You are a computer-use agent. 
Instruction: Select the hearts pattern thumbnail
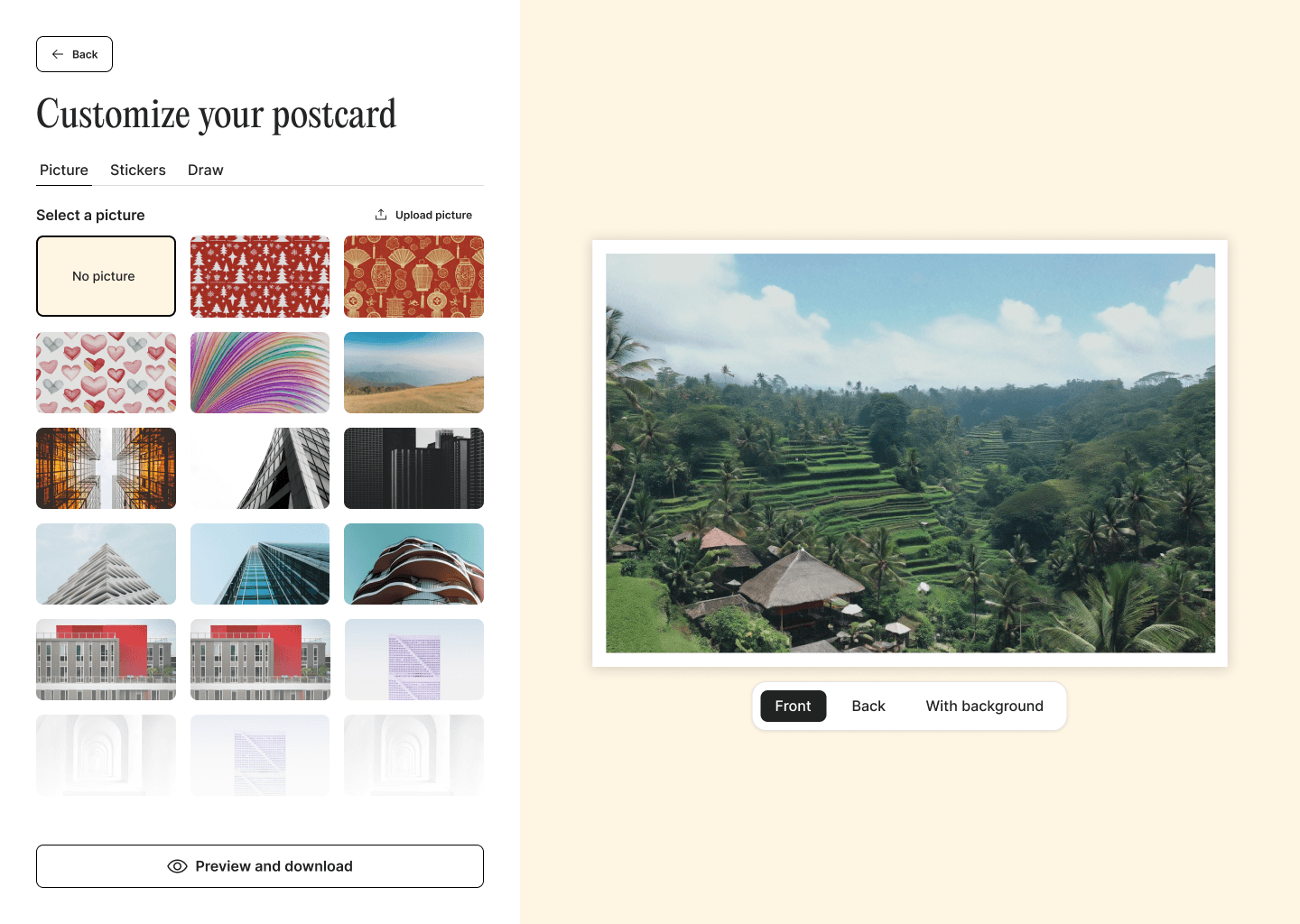[x=106, y=373]
